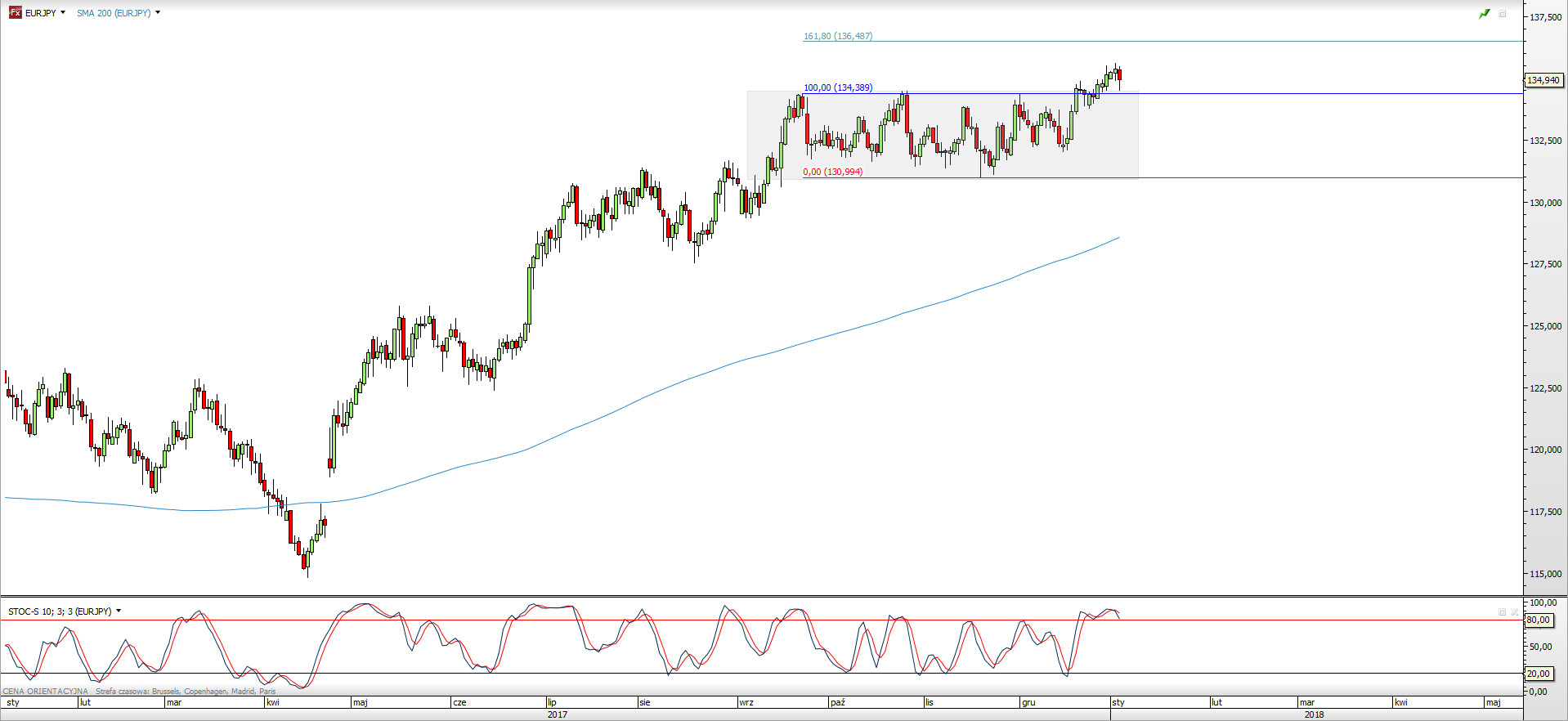Click the EURJPY symbol label

[40, 13]
